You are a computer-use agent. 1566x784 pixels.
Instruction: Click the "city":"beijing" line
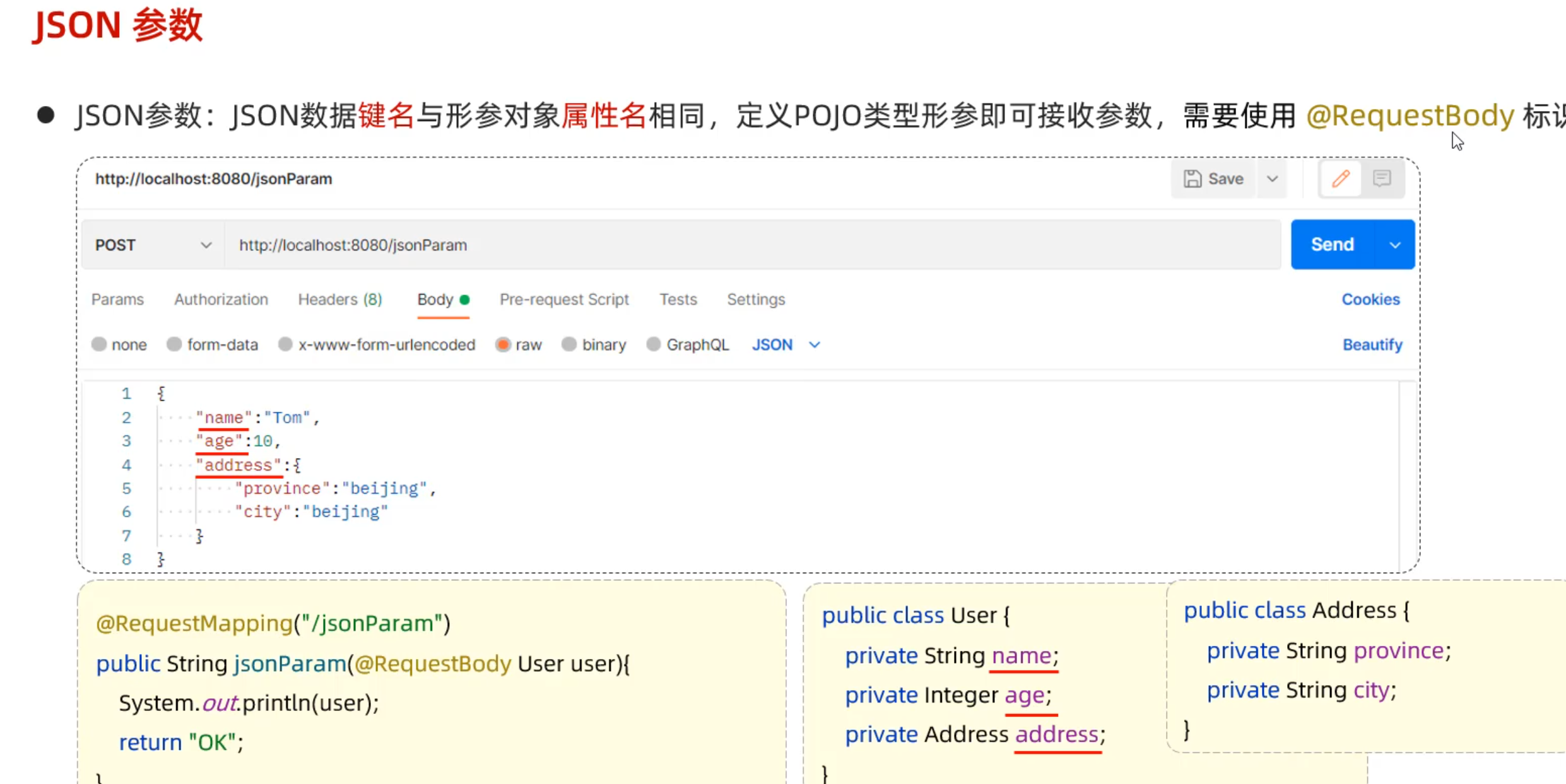312,512
